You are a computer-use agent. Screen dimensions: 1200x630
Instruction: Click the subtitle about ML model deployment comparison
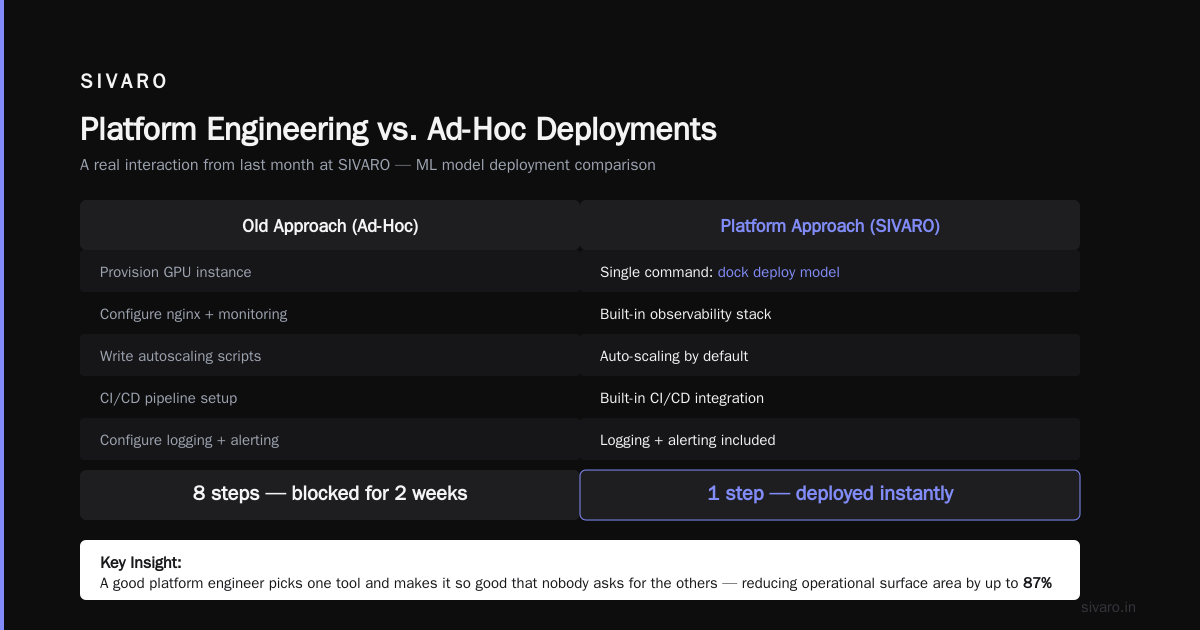pyautogui.click(x=368, y=165)
